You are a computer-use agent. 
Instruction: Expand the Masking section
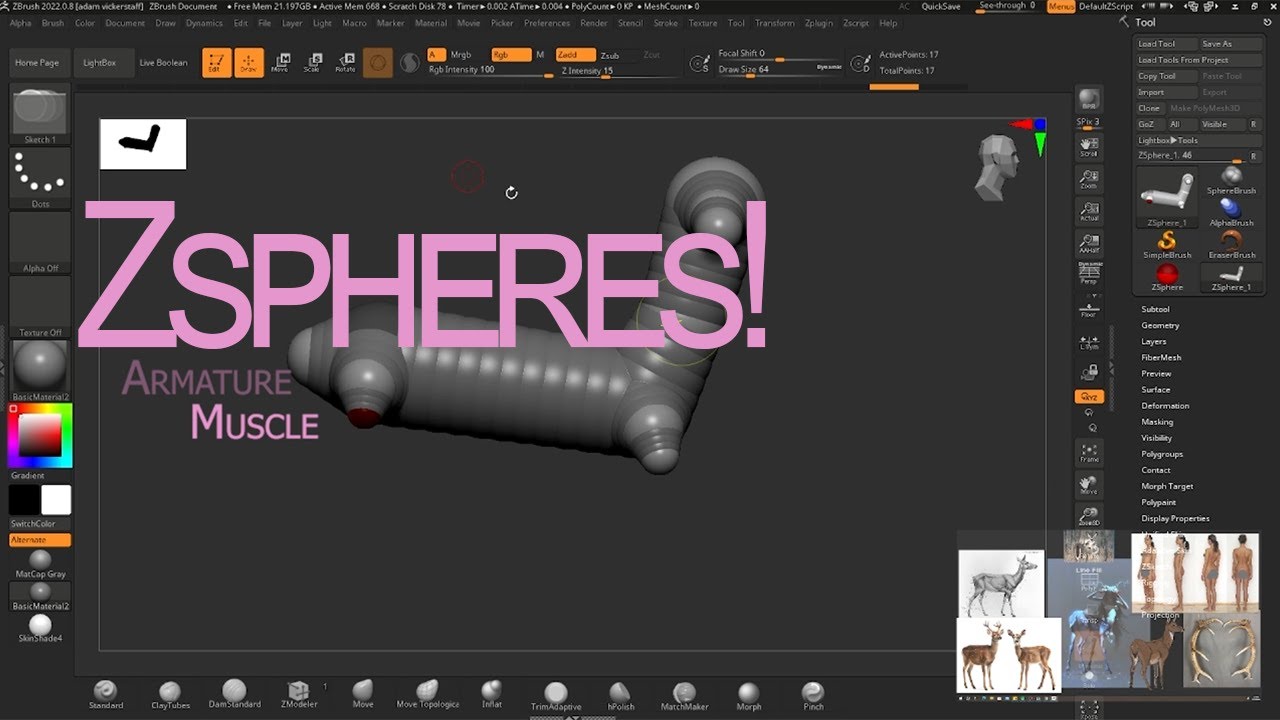[x=1157, y=422]
